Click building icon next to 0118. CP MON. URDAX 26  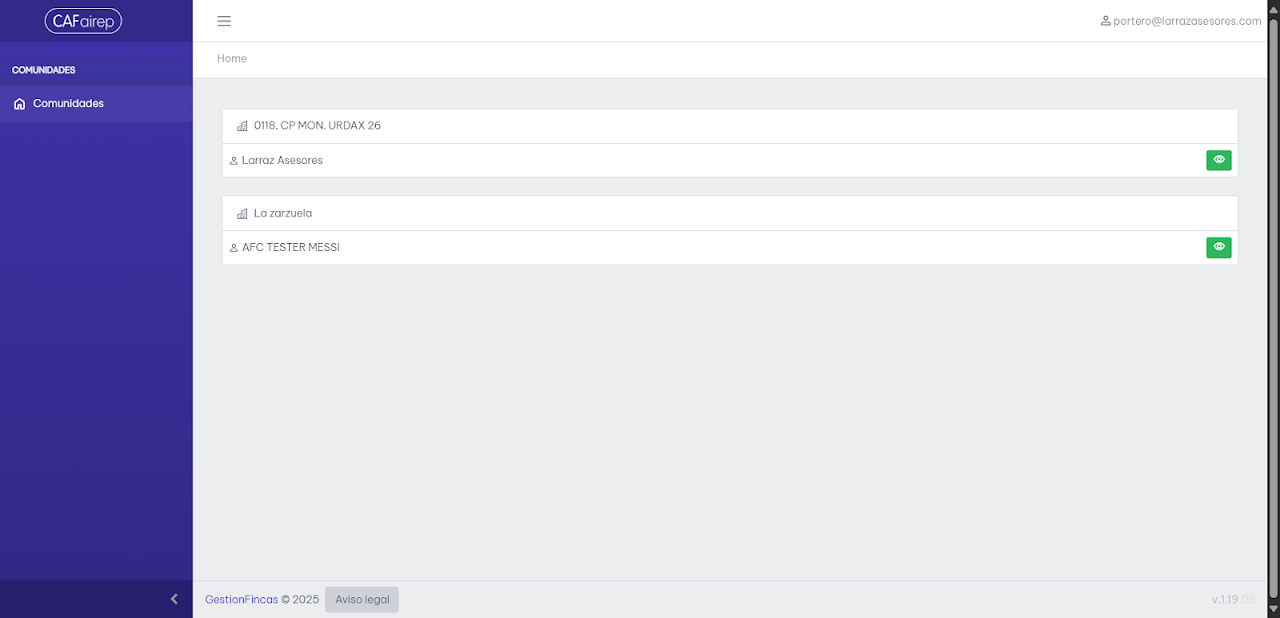242,126
